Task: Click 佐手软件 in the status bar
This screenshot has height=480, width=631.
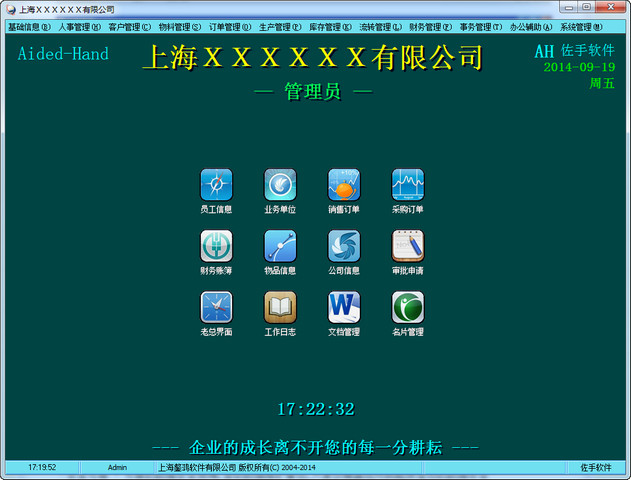Action: pyautogui.click(x=596, y=468)
